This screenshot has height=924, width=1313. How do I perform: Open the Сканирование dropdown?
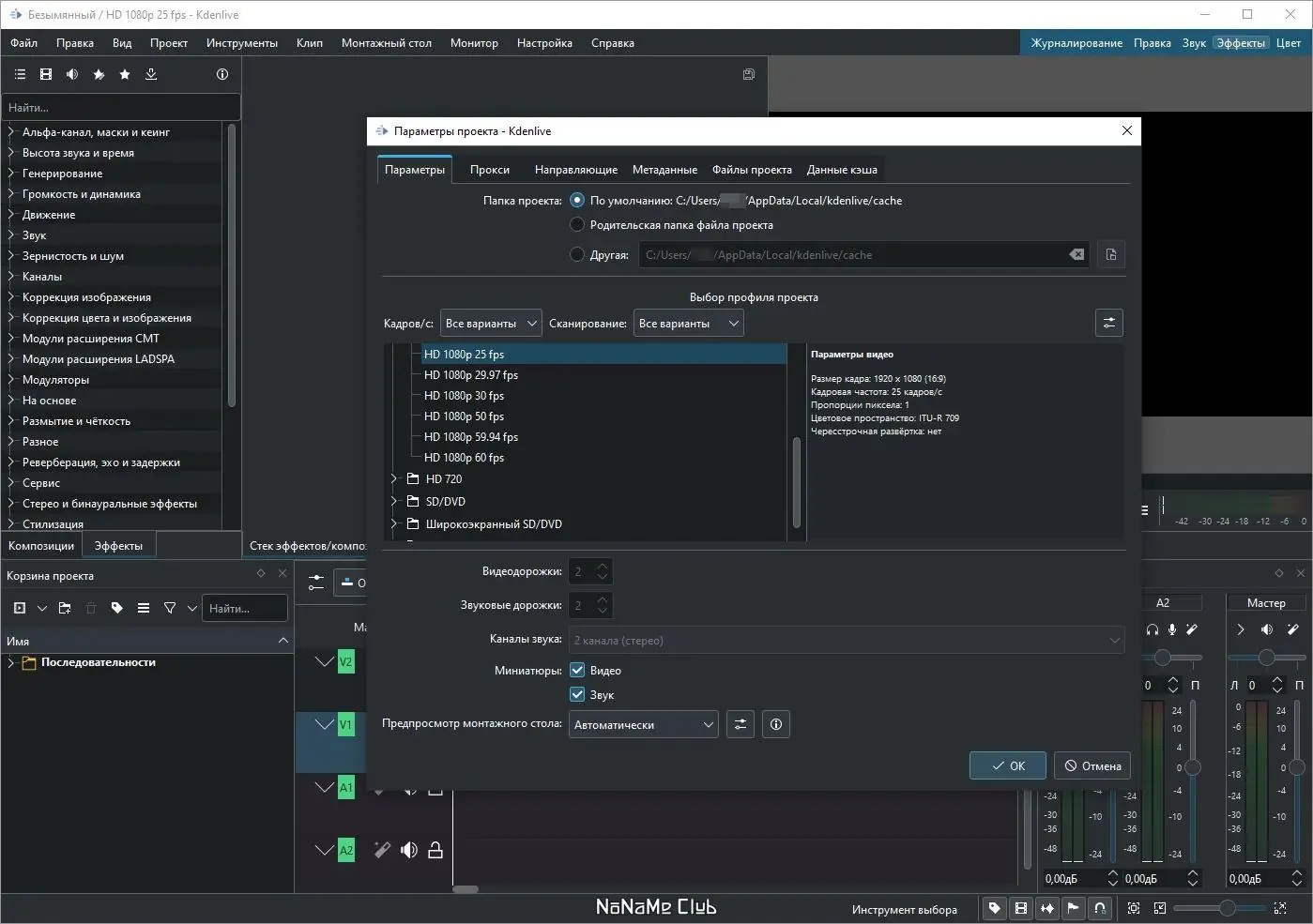click(x=688, y=324)
